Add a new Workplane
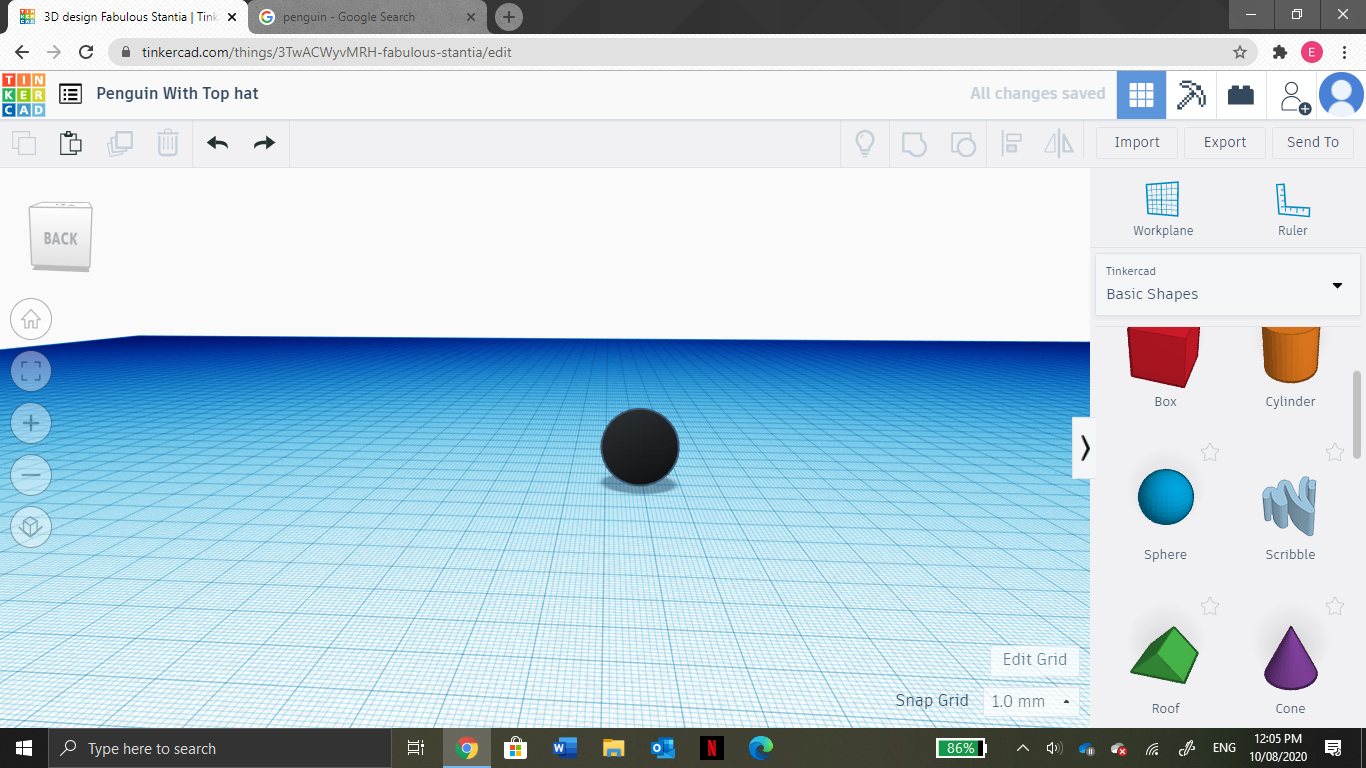This screenshot has width=1366, height=768. click(1163, 207)
